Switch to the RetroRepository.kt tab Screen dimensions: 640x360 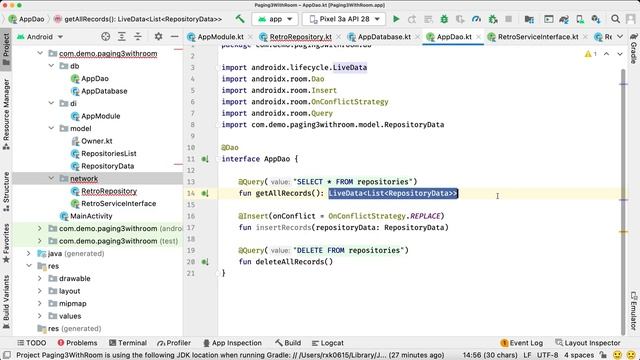pos(300,37)
